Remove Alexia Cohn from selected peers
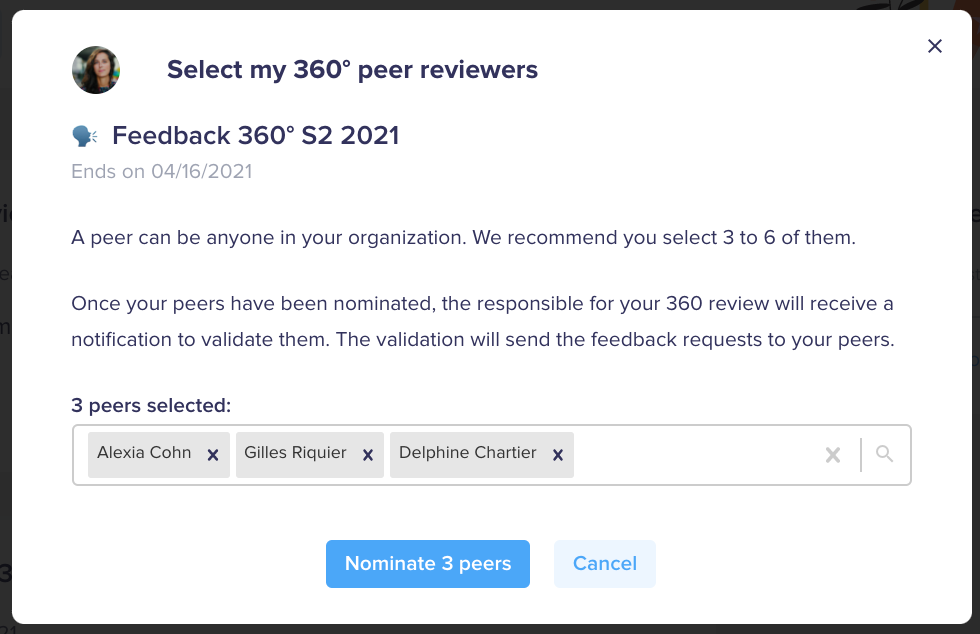Image resolution: width=980 pixels, height=634 pixels. tap(213, 455)
